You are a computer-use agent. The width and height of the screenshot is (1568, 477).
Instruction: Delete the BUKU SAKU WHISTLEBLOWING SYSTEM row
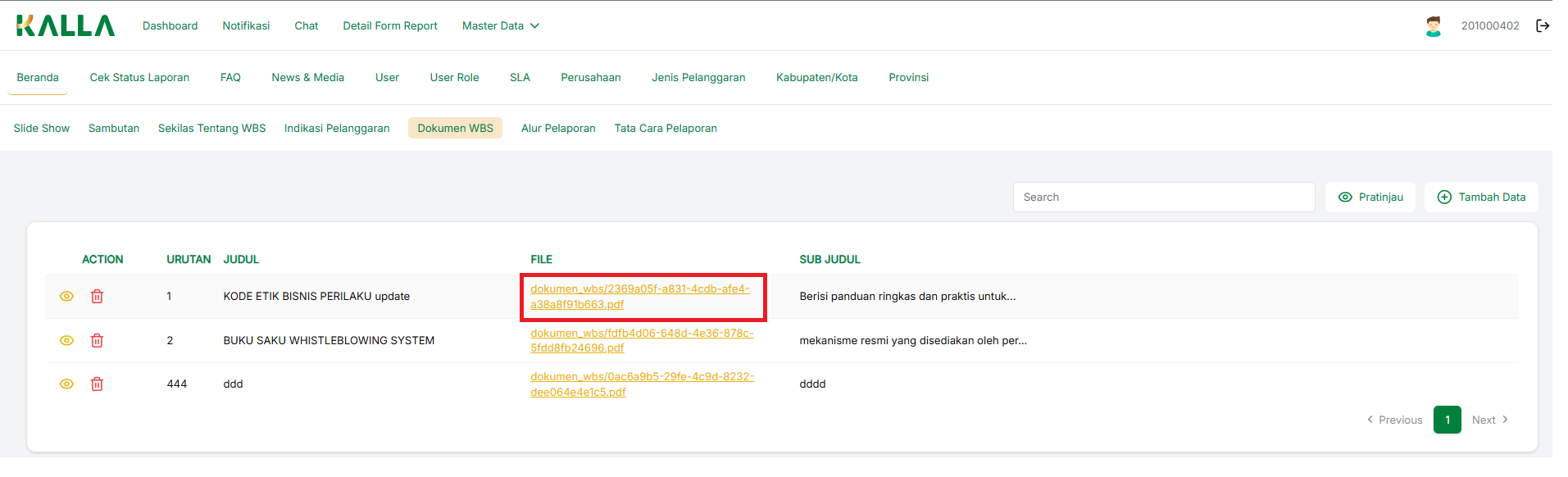point(97,340)
